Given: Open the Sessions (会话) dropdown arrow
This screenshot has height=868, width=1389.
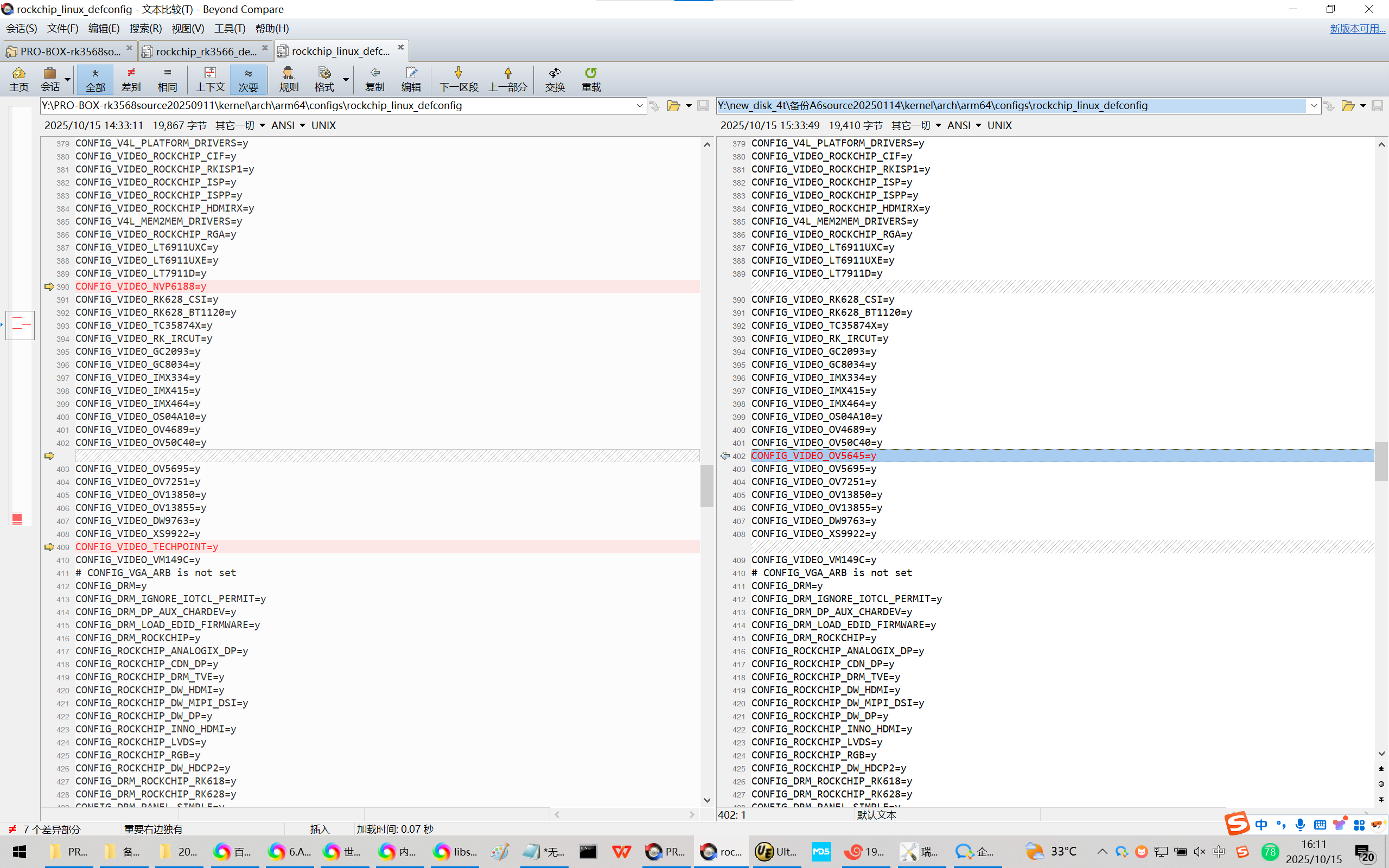Looking at the screenshot, I should click(68, 80).
